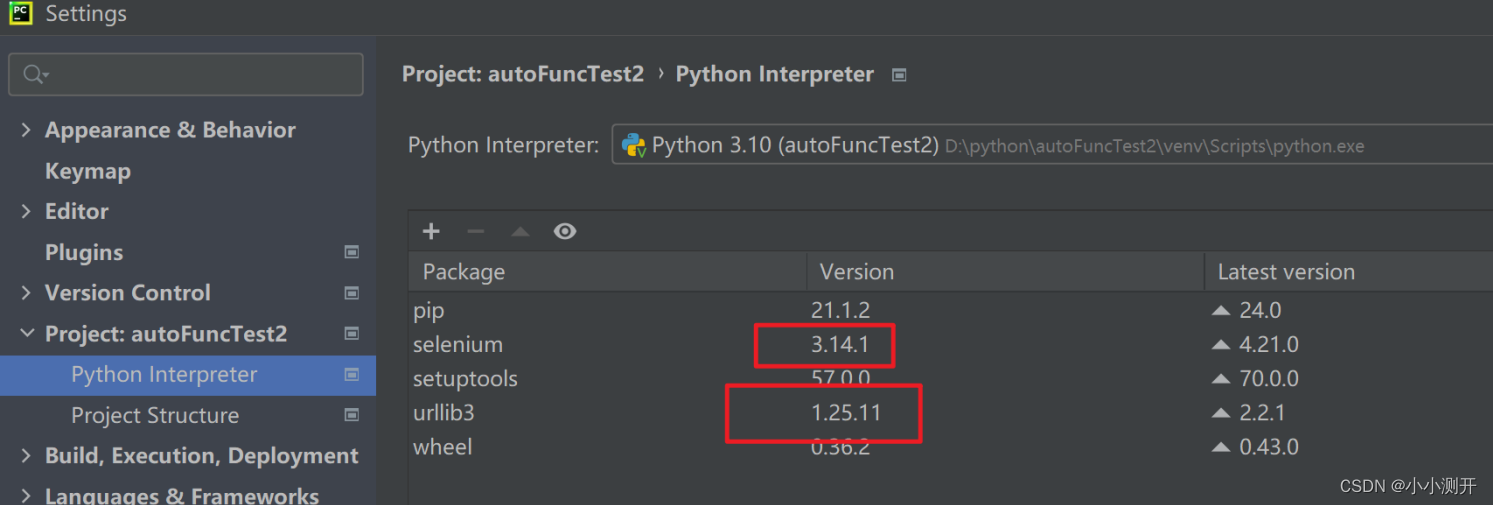Click the plus icon to install a package
Screen dimensions: 1493x505
(431, 232)
